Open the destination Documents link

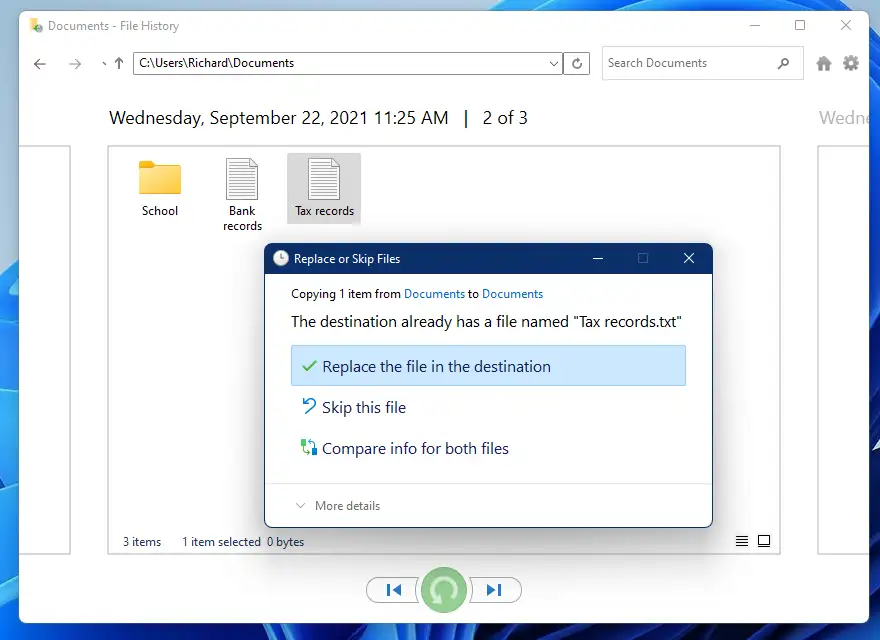(x=512, y=294)
